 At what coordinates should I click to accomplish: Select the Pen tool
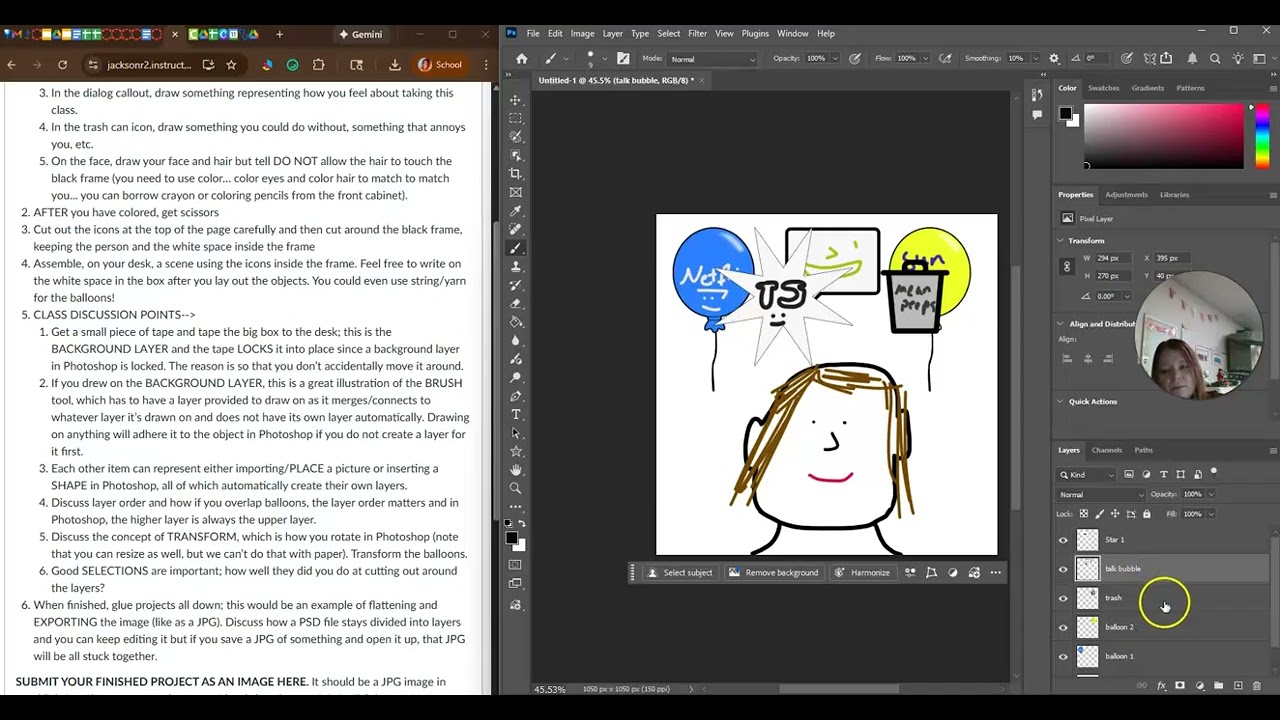tap(516, 396)
